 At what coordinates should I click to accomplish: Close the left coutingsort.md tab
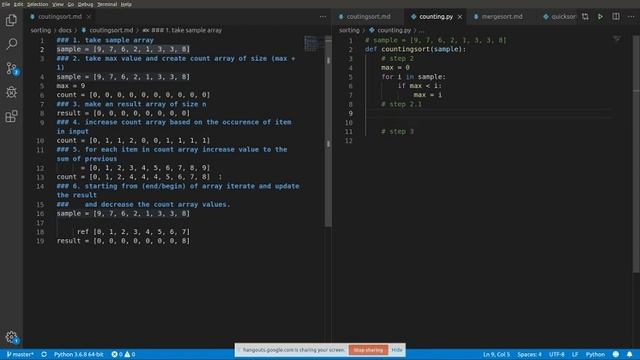pos(89,17)
